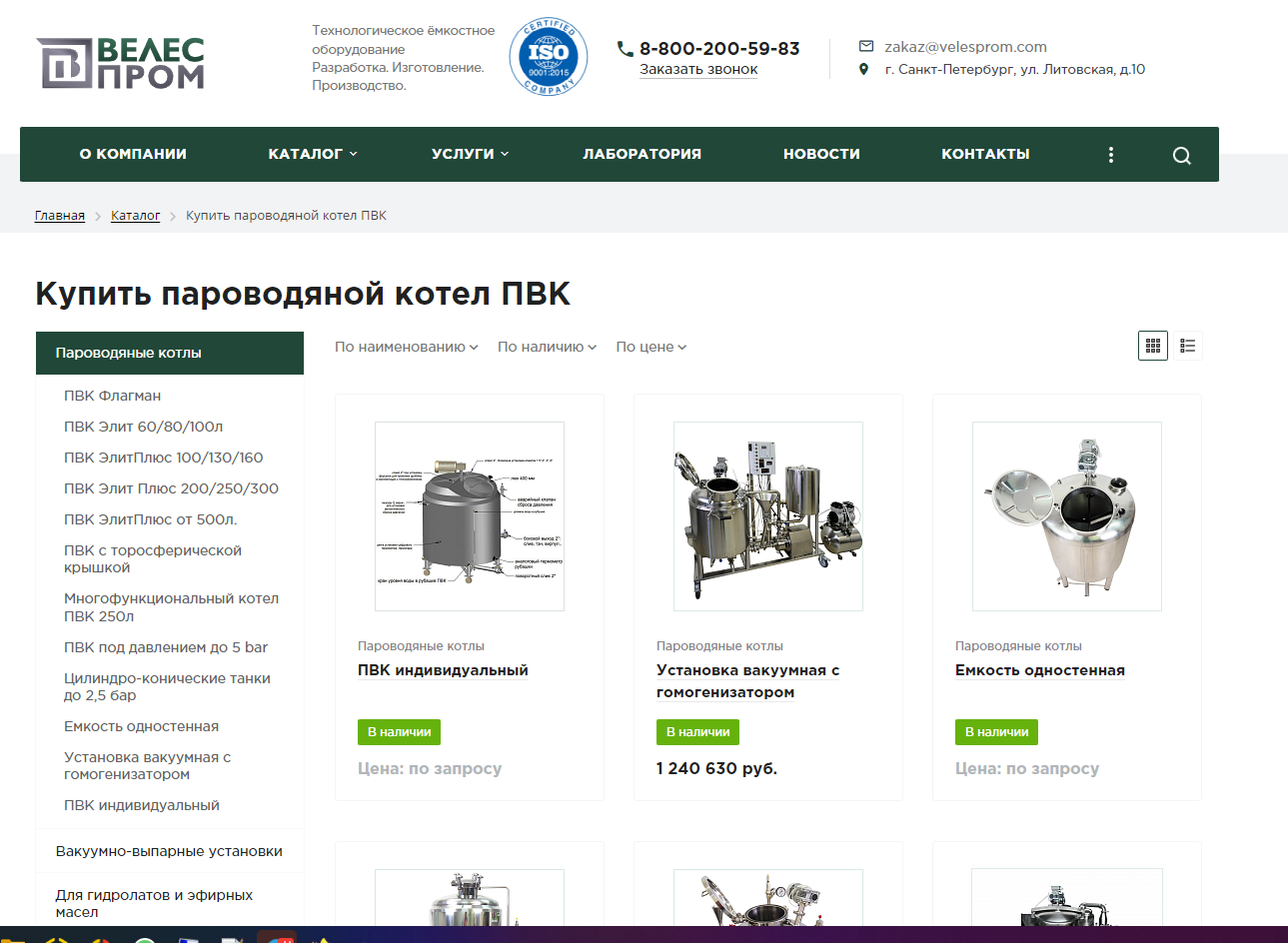
Task: Go to the НОВОСТИ section
Action: [821, 154]
